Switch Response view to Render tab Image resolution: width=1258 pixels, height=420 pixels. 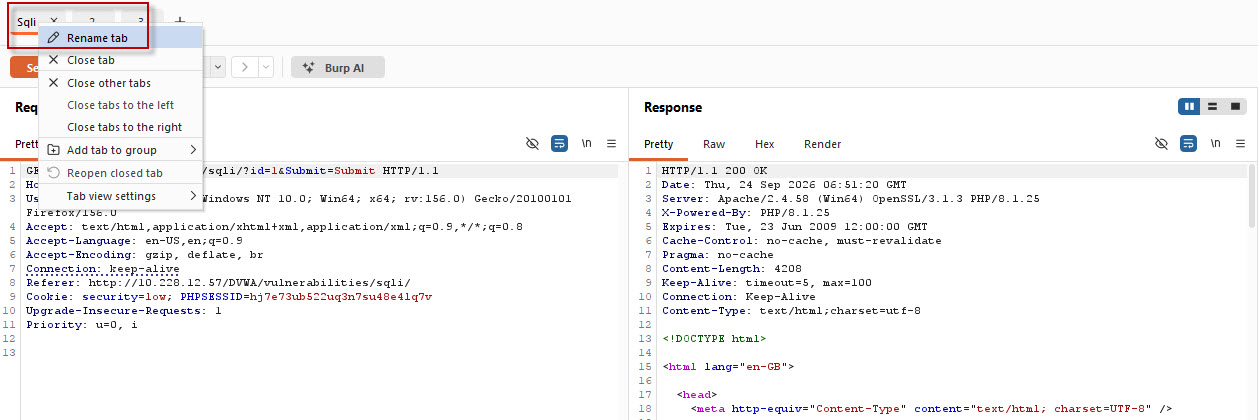(x=823, y=144)
